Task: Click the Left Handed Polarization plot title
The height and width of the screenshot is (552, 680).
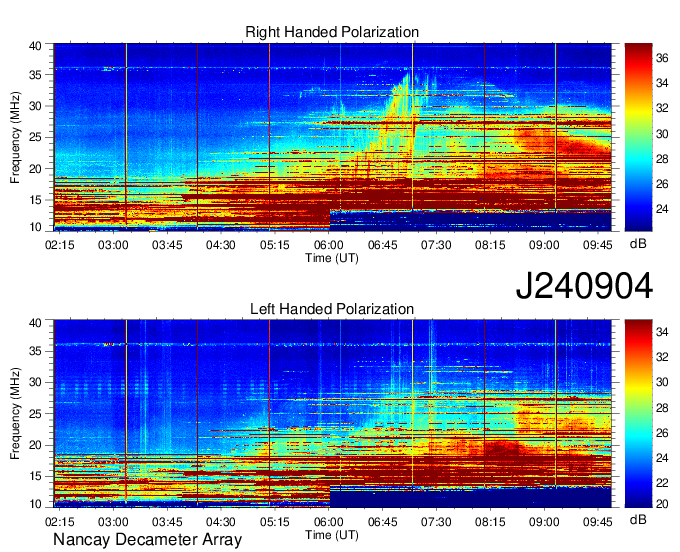Action: 332,309
